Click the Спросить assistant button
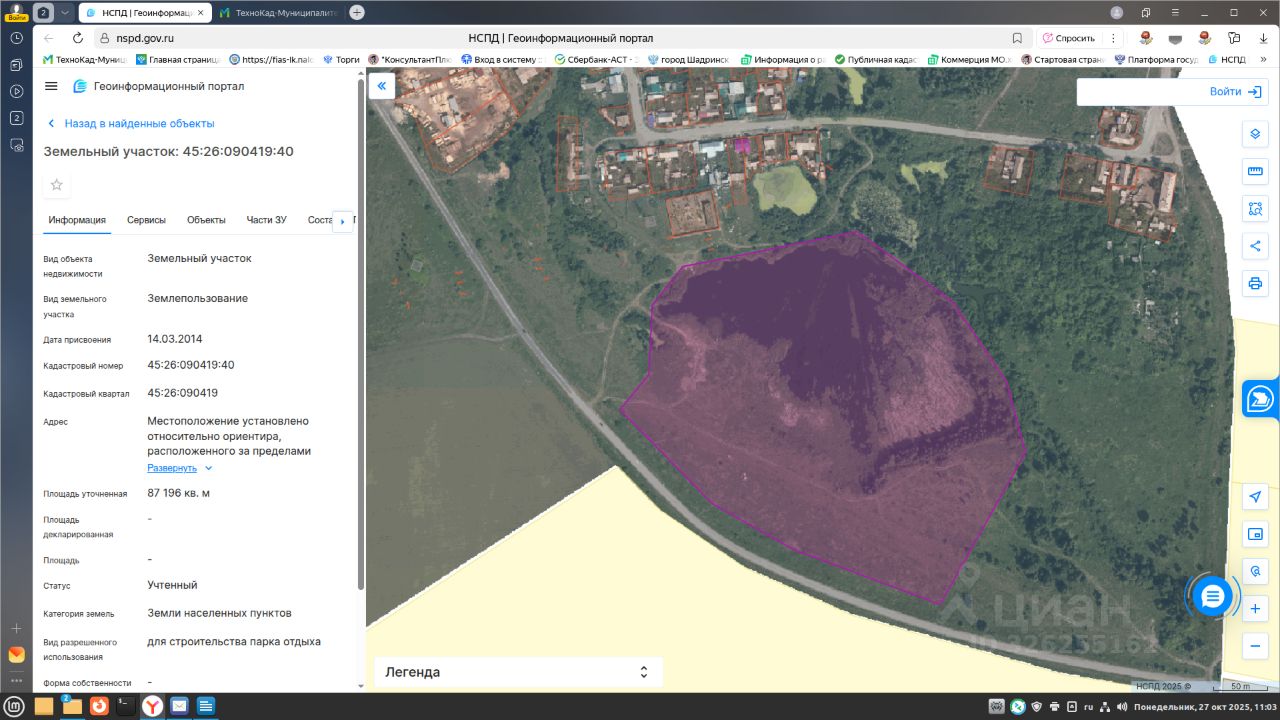Image resolution: width=1280 pixels, height=720 pixels. [1068, 38]
